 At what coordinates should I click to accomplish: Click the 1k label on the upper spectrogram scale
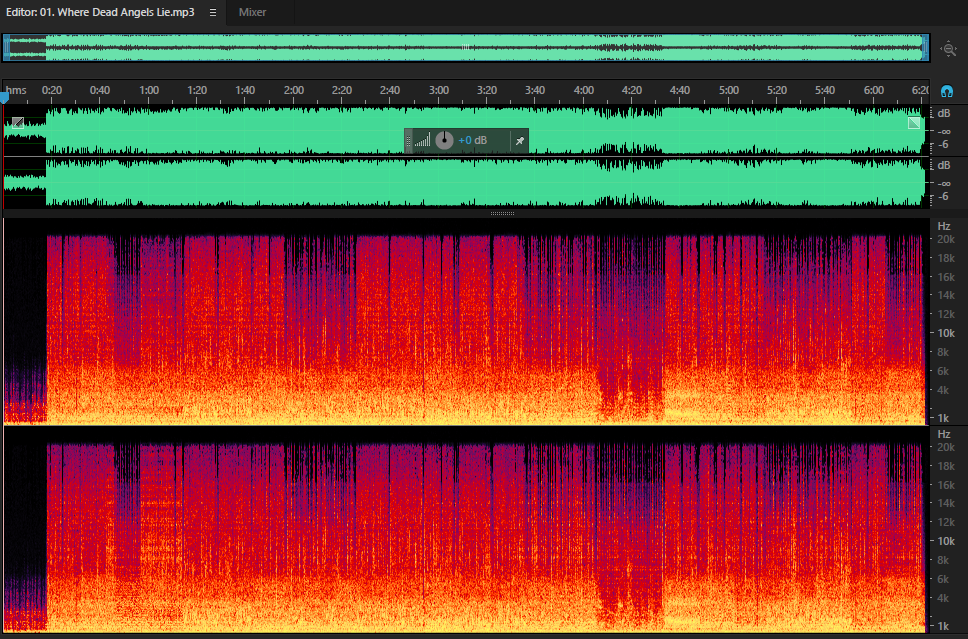click(x=944, y=418)
